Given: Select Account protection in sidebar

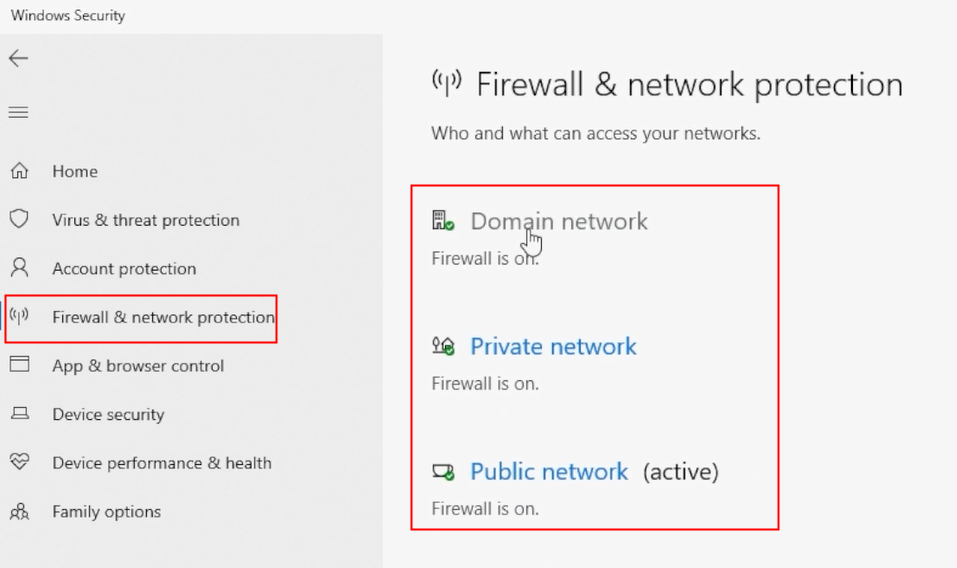Looking at the screenshot, I should tap(125, 268).
